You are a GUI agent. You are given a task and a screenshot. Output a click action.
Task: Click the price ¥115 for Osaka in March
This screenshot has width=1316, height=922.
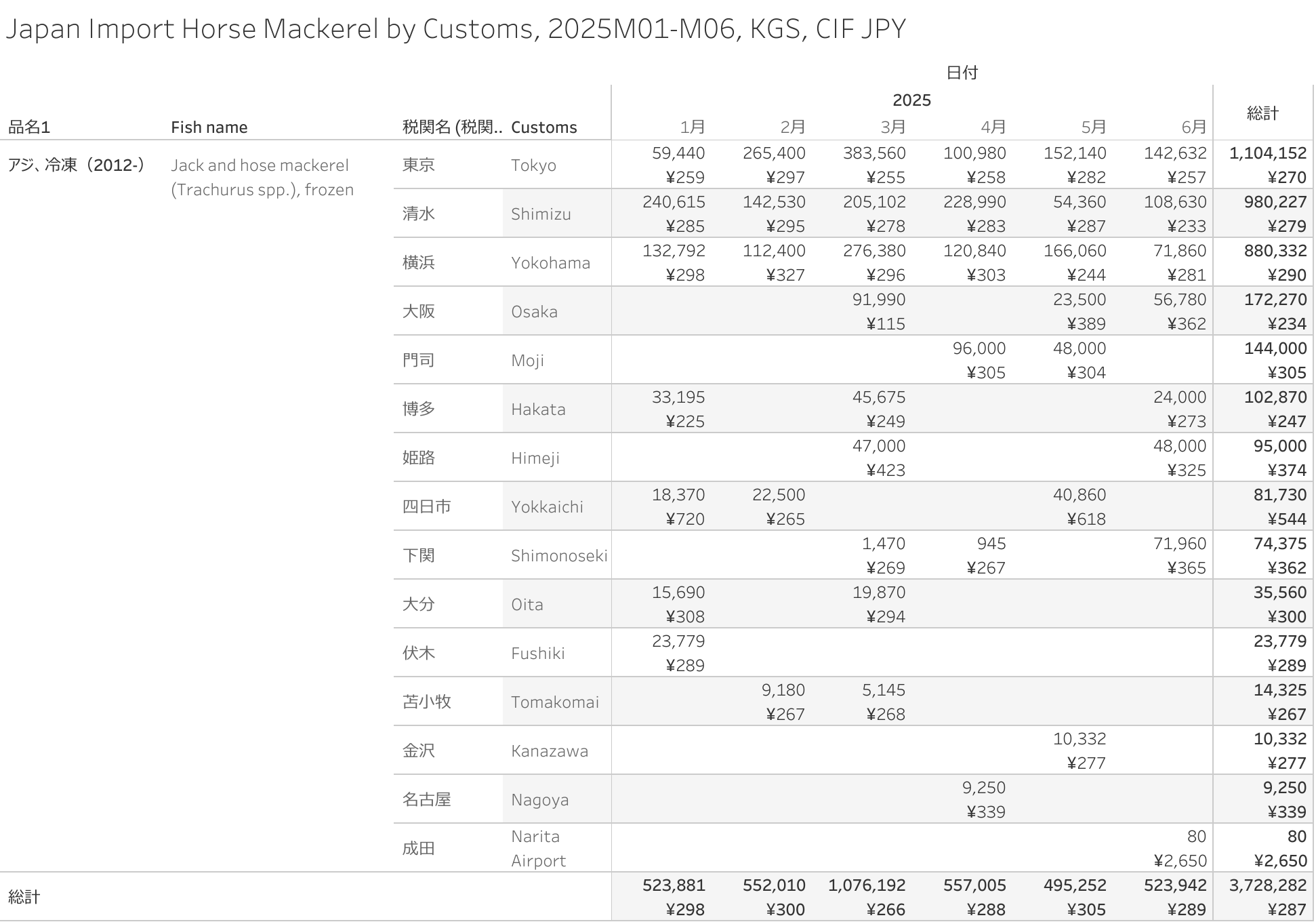[x=886, y=324]
